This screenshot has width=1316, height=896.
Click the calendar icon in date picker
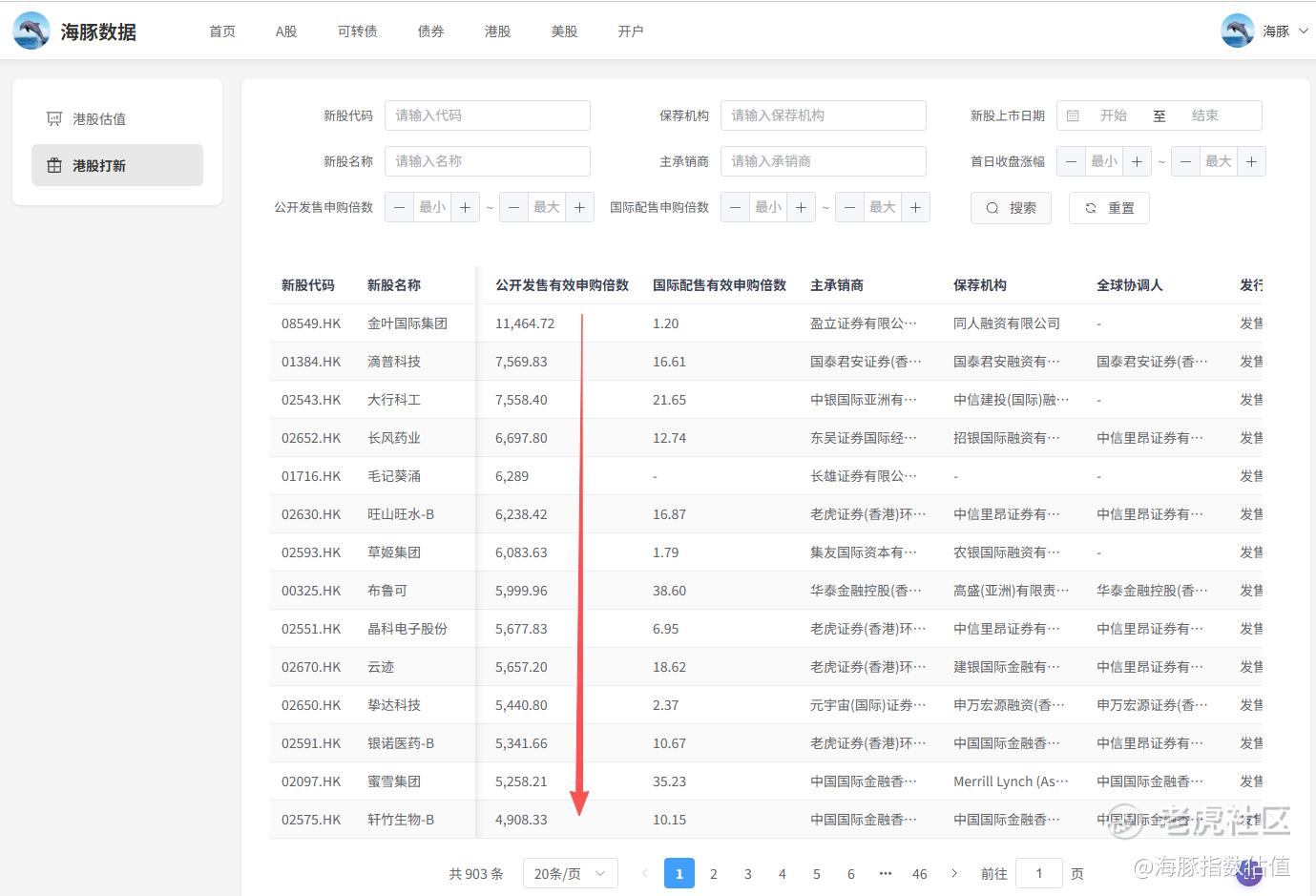pyautogui.click(x=1073, y=115)
